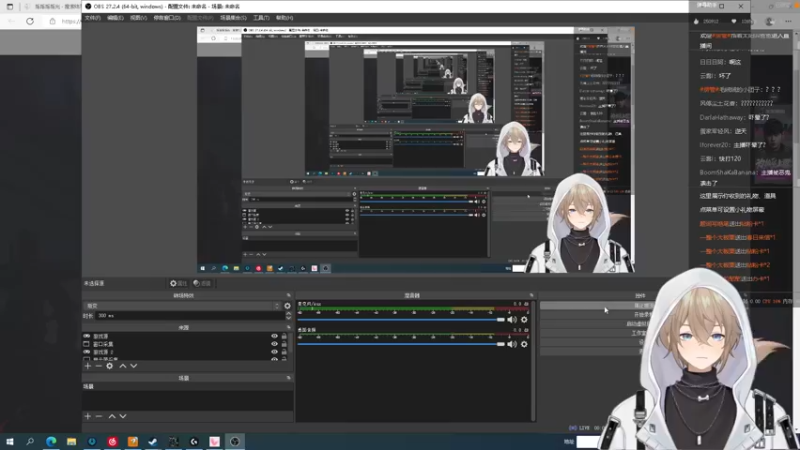The width and height of the screenshot is (800, 450).
Task: Increase transition duration with up stepper
Action: pos(288,313)
